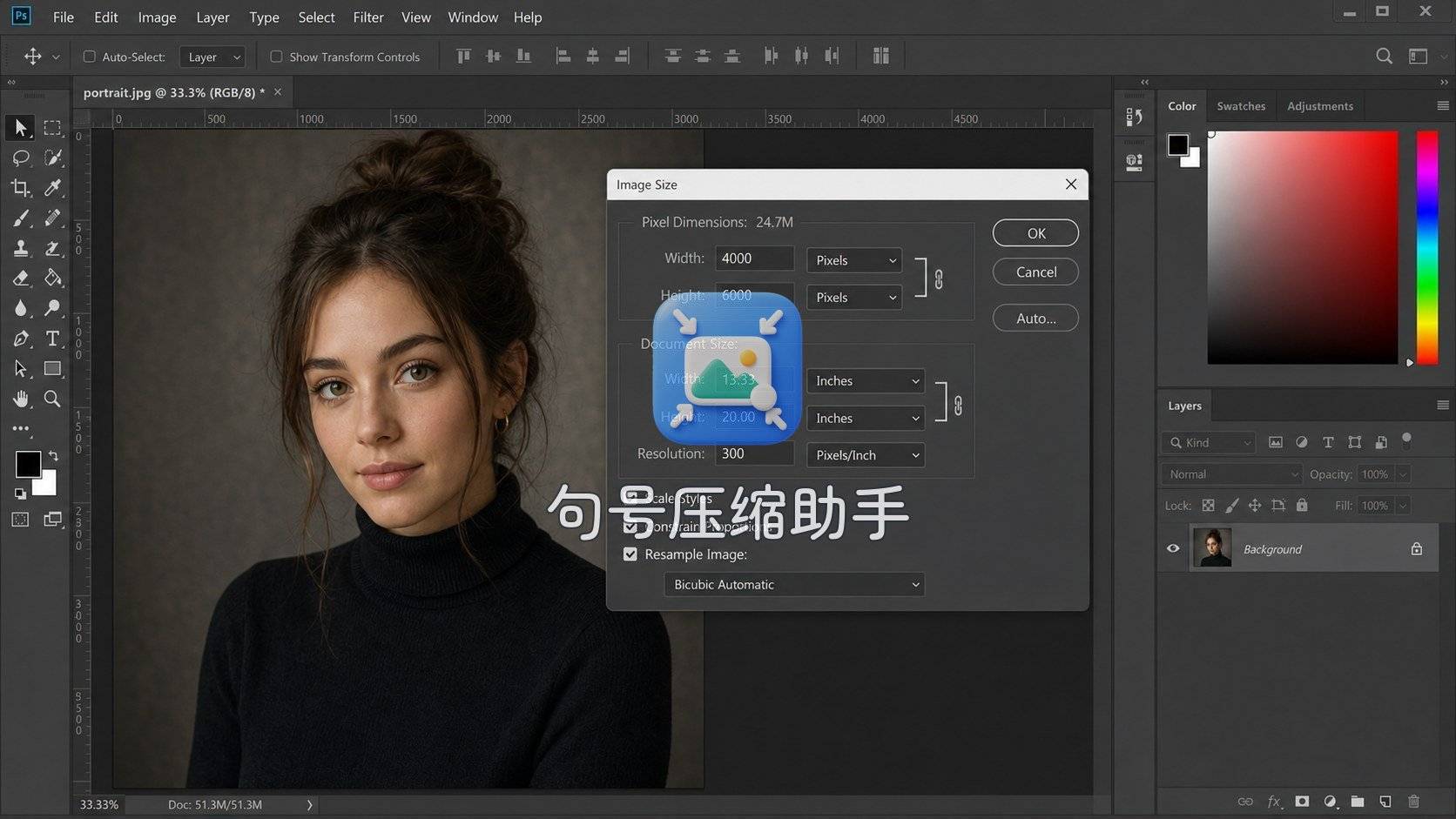
Task: Click the toolbox foreground color swatch
Action: point(28,464)
